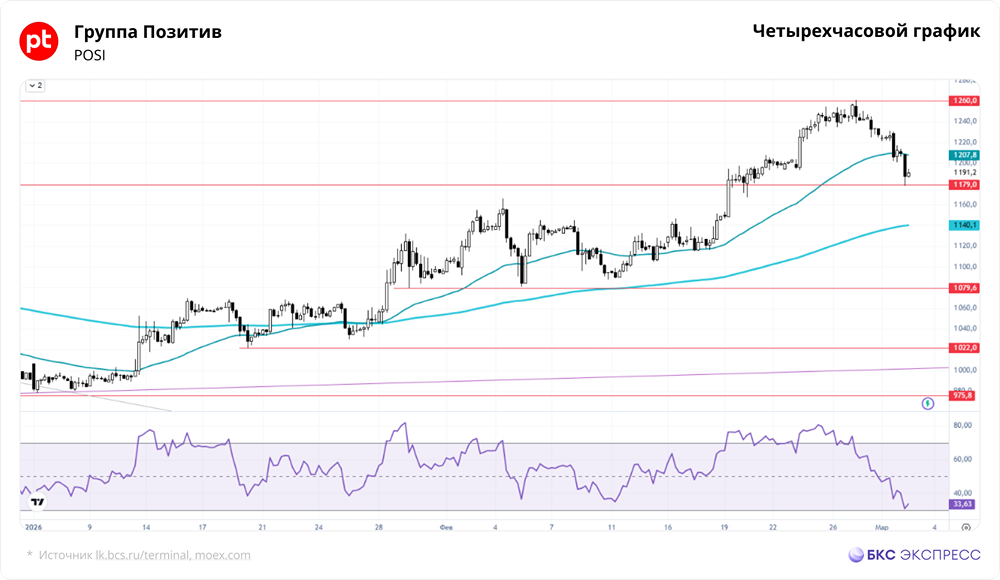
Task: Select the 1179,0 support level label
Action: pos(964,184)
